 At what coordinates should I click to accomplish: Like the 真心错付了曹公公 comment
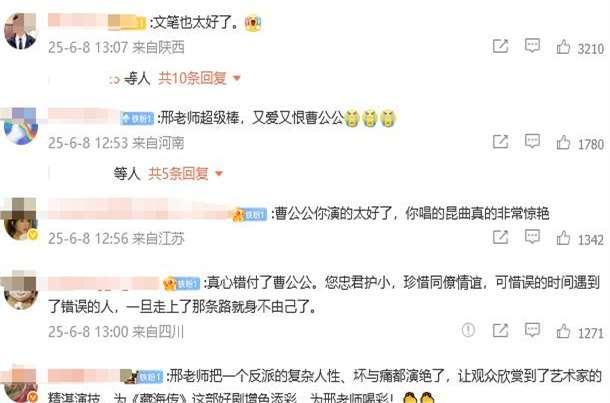click(563, 331)
